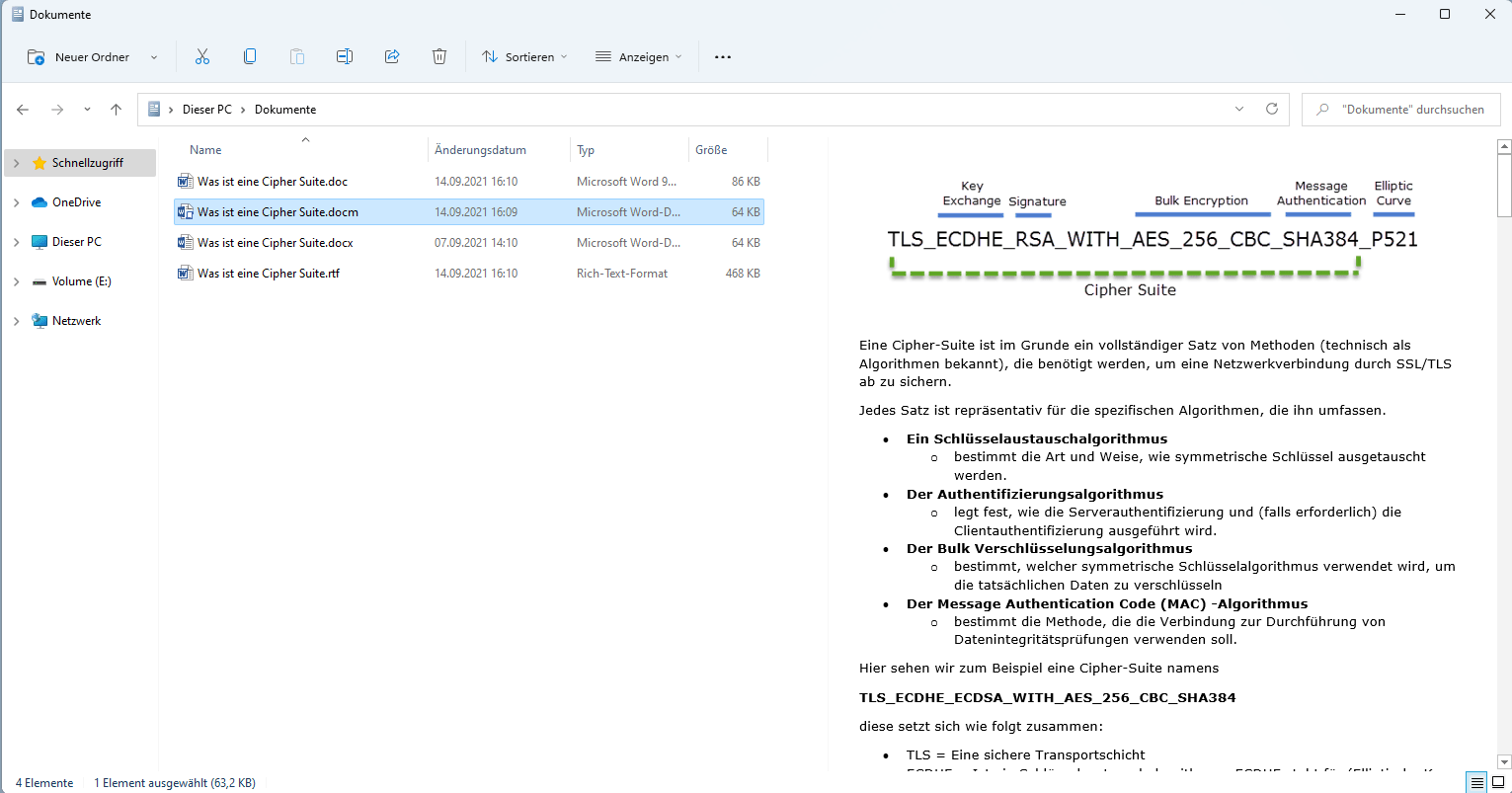1512x793 pixels.
Task: Open the Anzeigen dropdown menu
Action: pyautogui.click(x=639, y=57)
